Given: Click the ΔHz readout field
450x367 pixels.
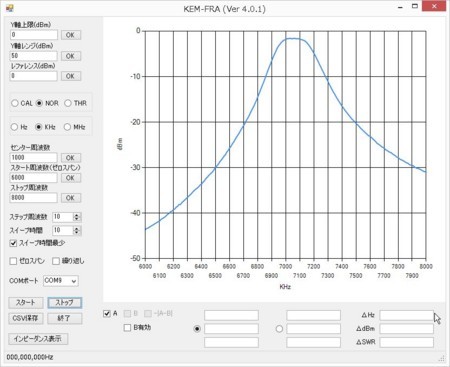Looking at the screenshot, I should pos(407,315).
